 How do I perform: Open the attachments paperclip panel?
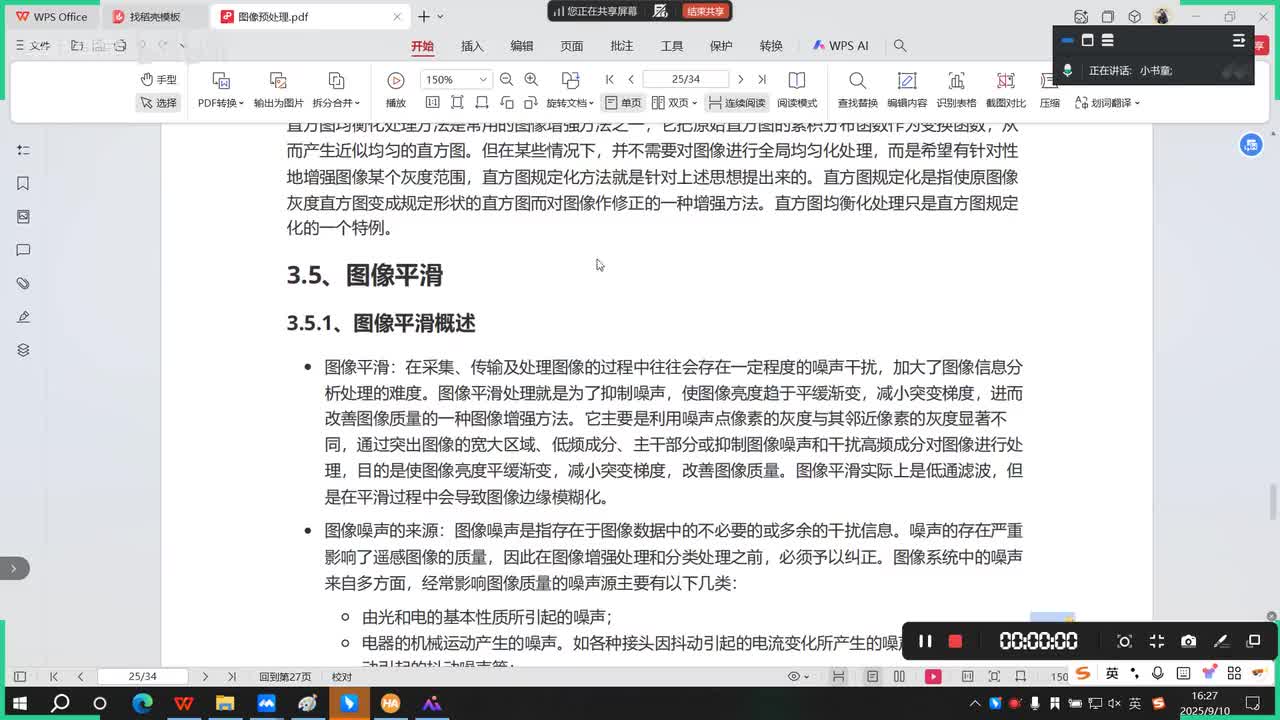coord(24,284)
